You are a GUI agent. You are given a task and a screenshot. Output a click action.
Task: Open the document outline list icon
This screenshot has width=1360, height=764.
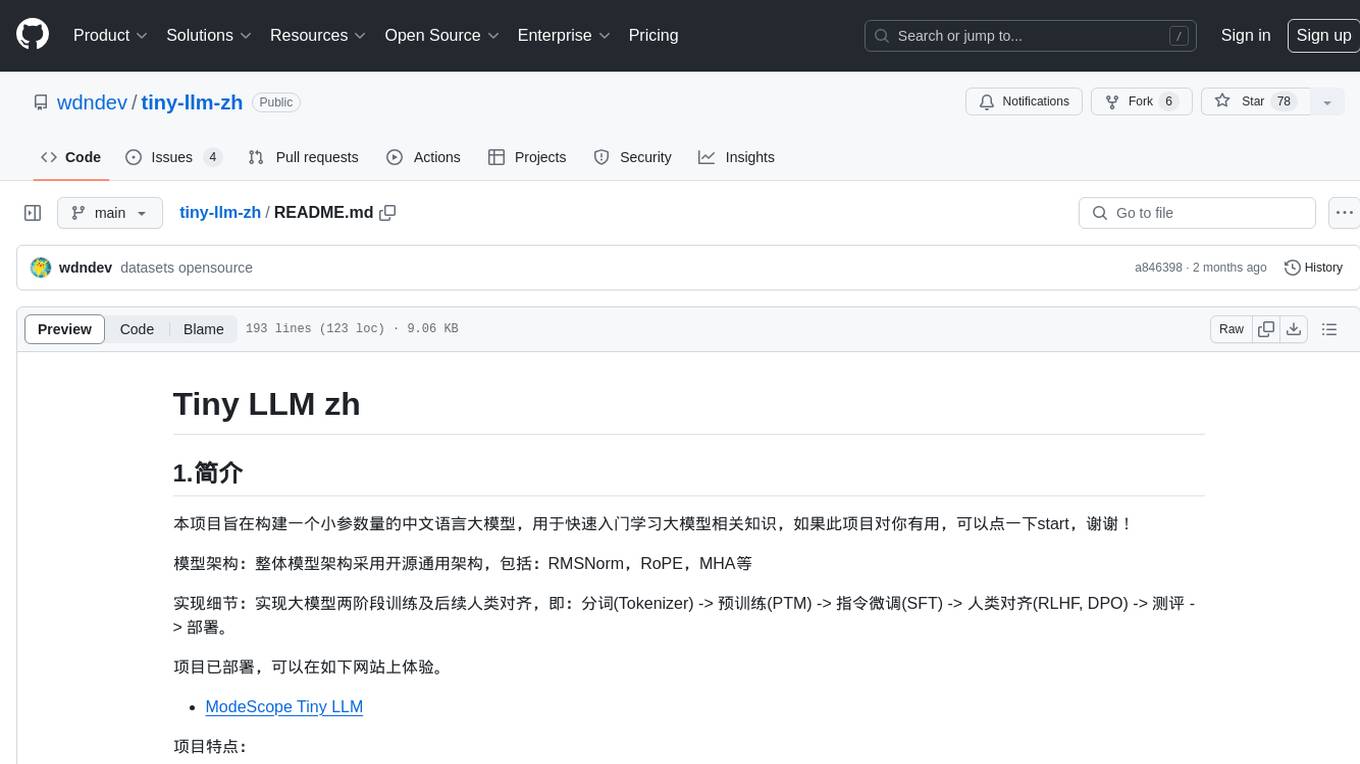1329,329
